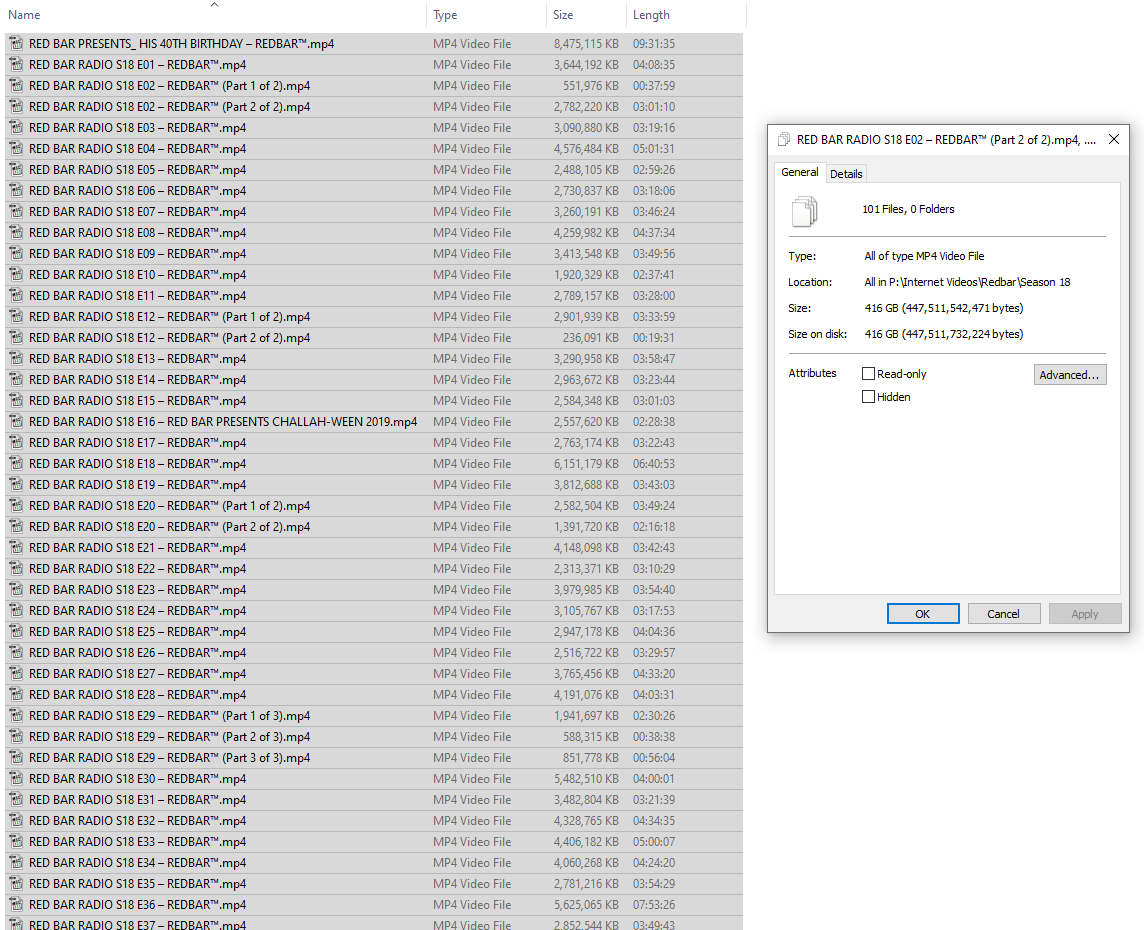Click the file icon of S18 E11
The image size is (1144, 930).
click(16, 295)
